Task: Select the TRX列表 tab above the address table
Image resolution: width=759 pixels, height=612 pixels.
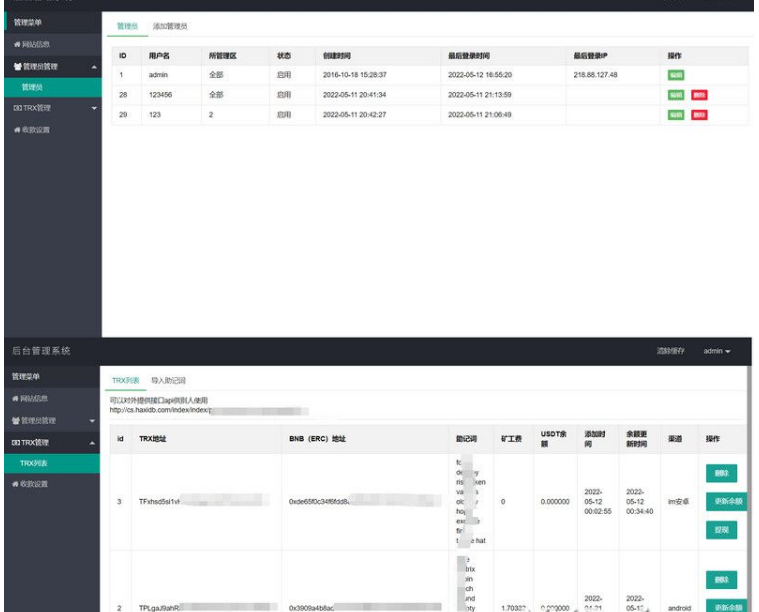Action: pyautogui.click(x=125, y=381)
